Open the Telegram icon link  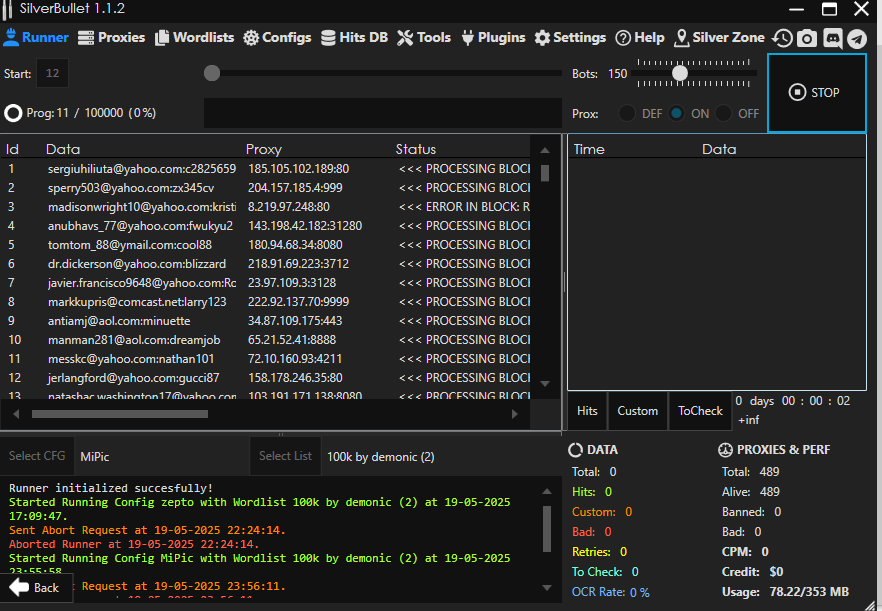pos(857,38)
